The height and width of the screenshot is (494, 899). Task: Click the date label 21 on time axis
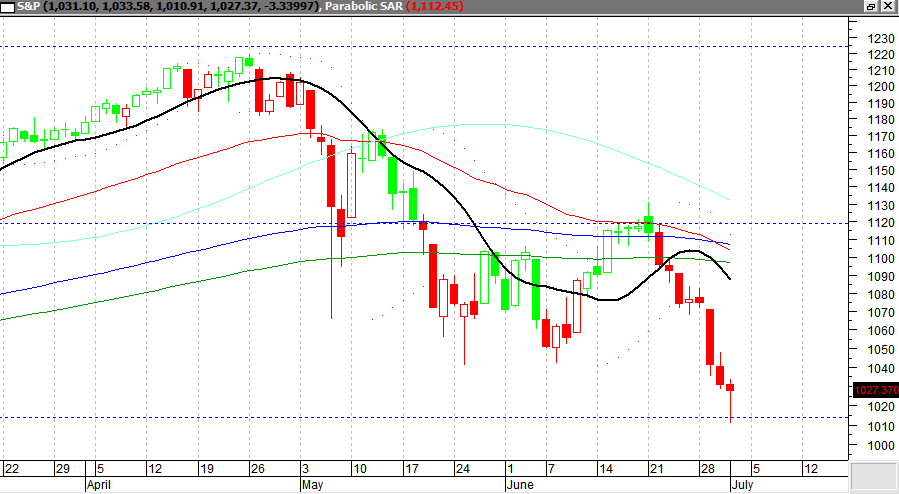coord(656,469)
